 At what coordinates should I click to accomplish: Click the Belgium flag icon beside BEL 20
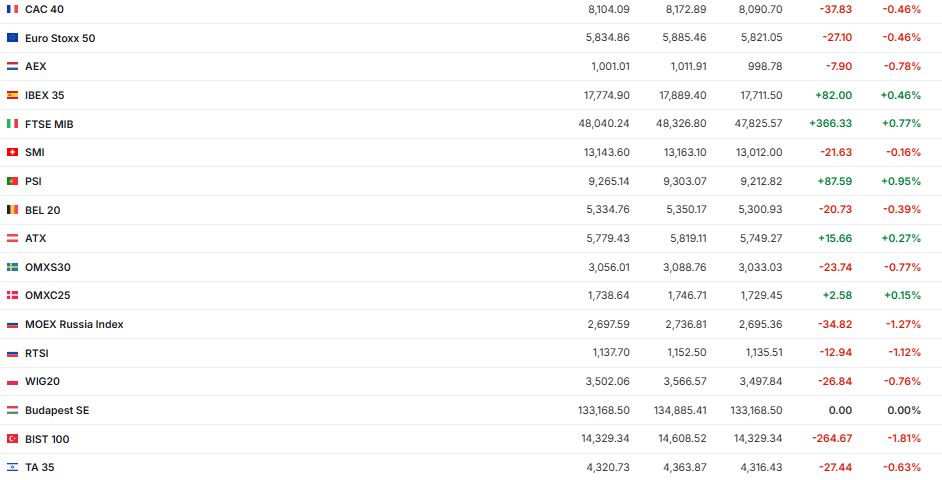point(12,210)
